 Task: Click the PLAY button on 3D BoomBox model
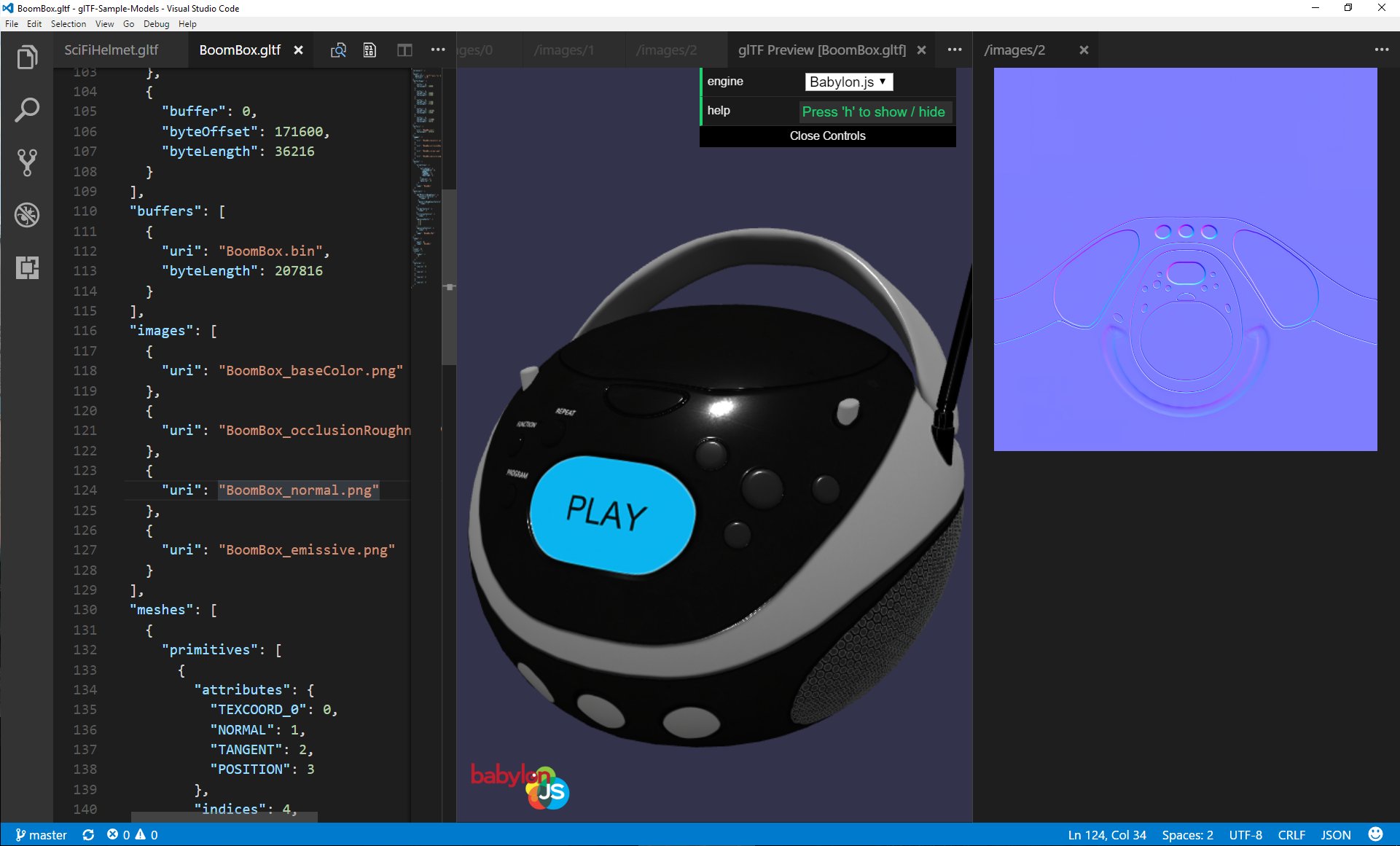(611, 514)
